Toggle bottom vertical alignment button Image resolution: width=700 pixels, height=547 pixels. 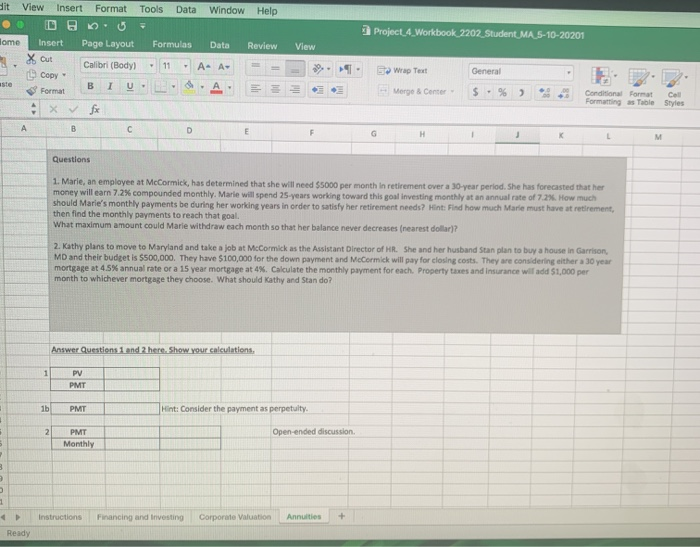click(295, 68)
